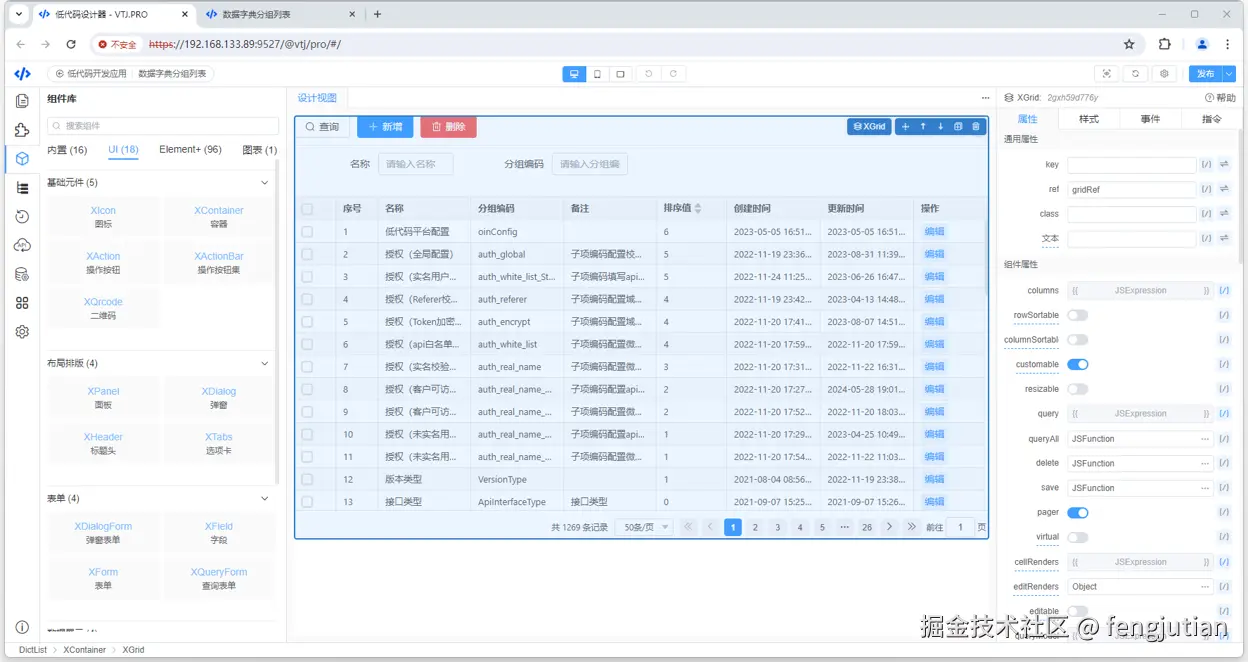Screen dimensions: 1248x662
Task: Switch to mobile phone preview mode
Action: point(598,74)
